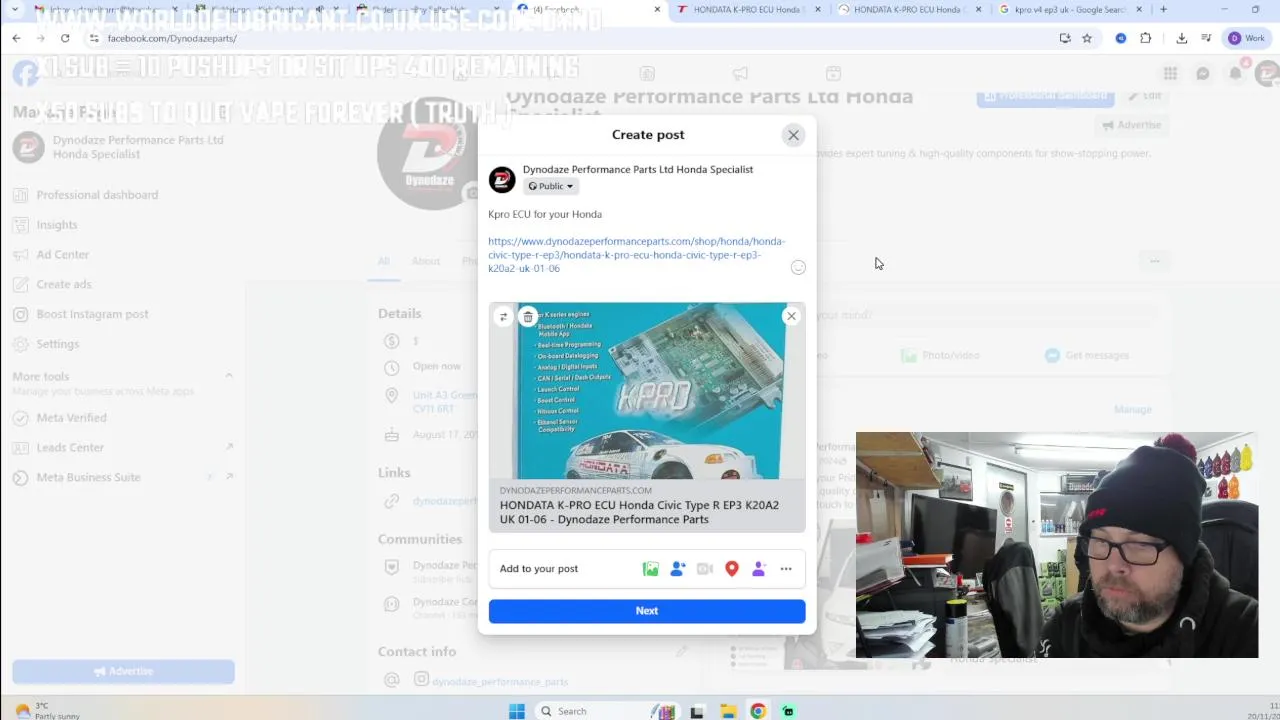Open Meta Verified in the sidebar
Image resolution: width=1280 pixels, height=720 pixels.
click(x=71, y=418)
